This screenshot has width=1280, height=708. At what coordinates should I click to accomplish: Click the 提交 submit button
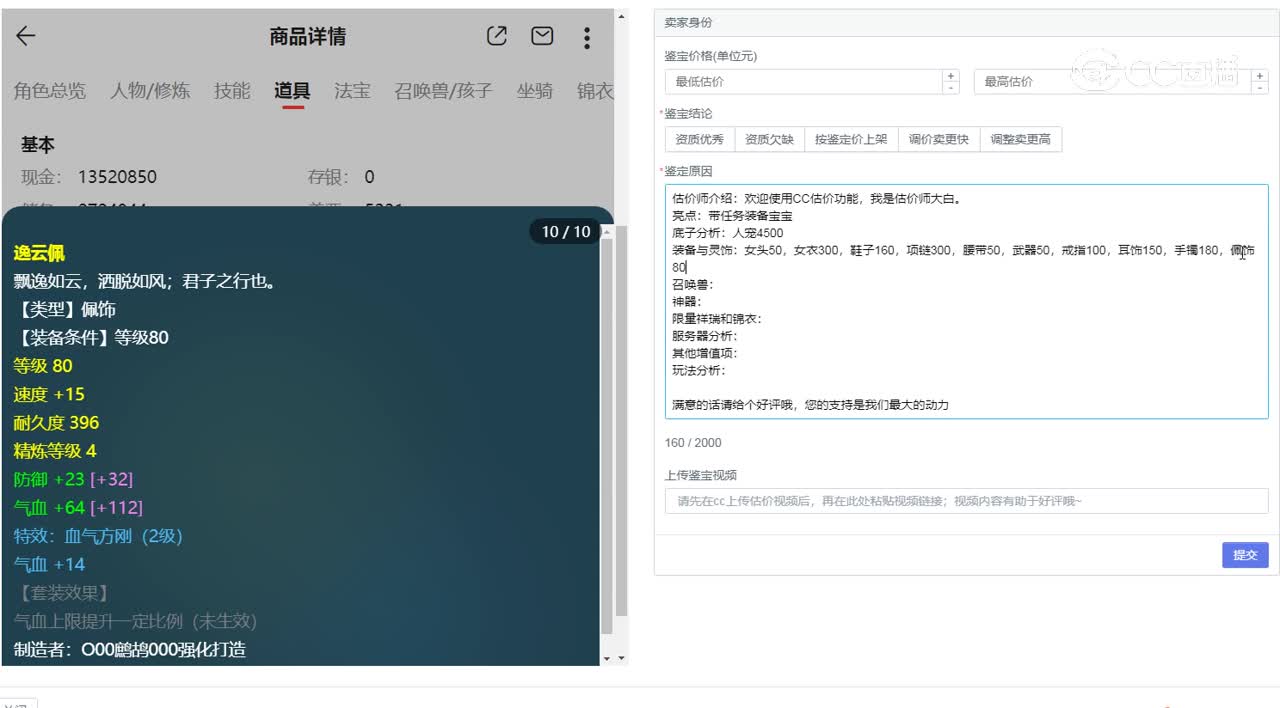tap(1244, 555)
